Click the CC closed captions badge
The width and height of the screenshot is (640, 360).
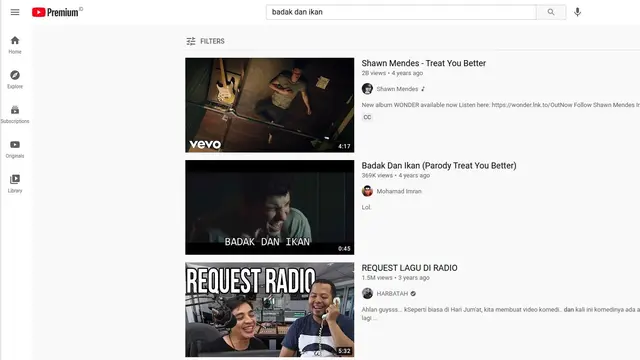(367, 118)
